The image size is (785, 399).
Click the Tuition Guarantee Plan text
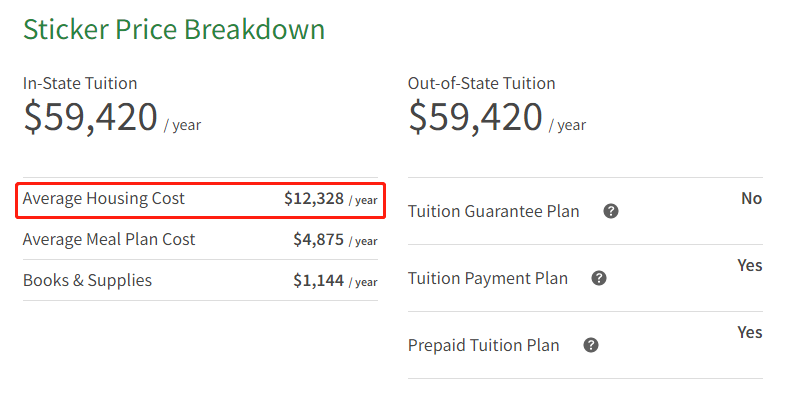494,211
